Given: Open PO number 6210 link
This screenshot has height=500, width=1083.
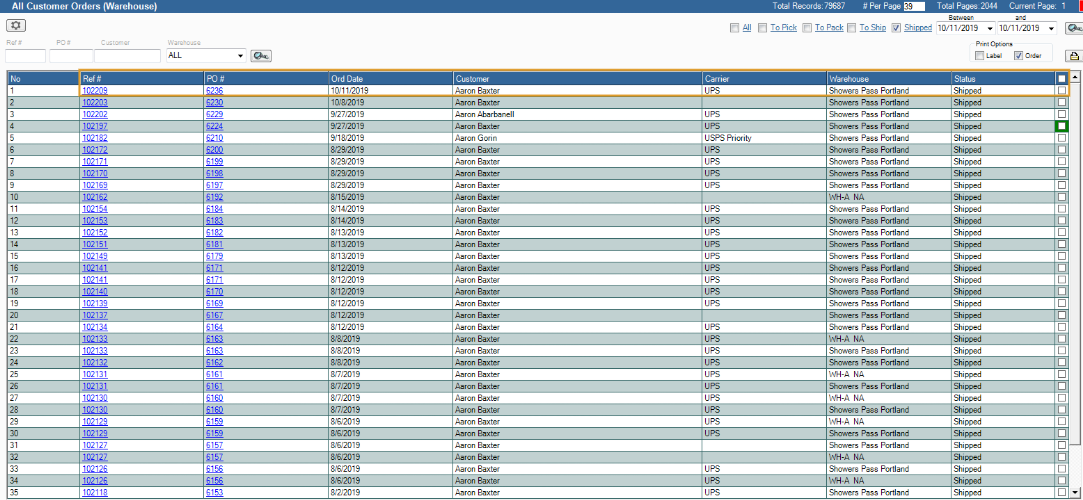Looking at the screenshot, I should (214, 138).
